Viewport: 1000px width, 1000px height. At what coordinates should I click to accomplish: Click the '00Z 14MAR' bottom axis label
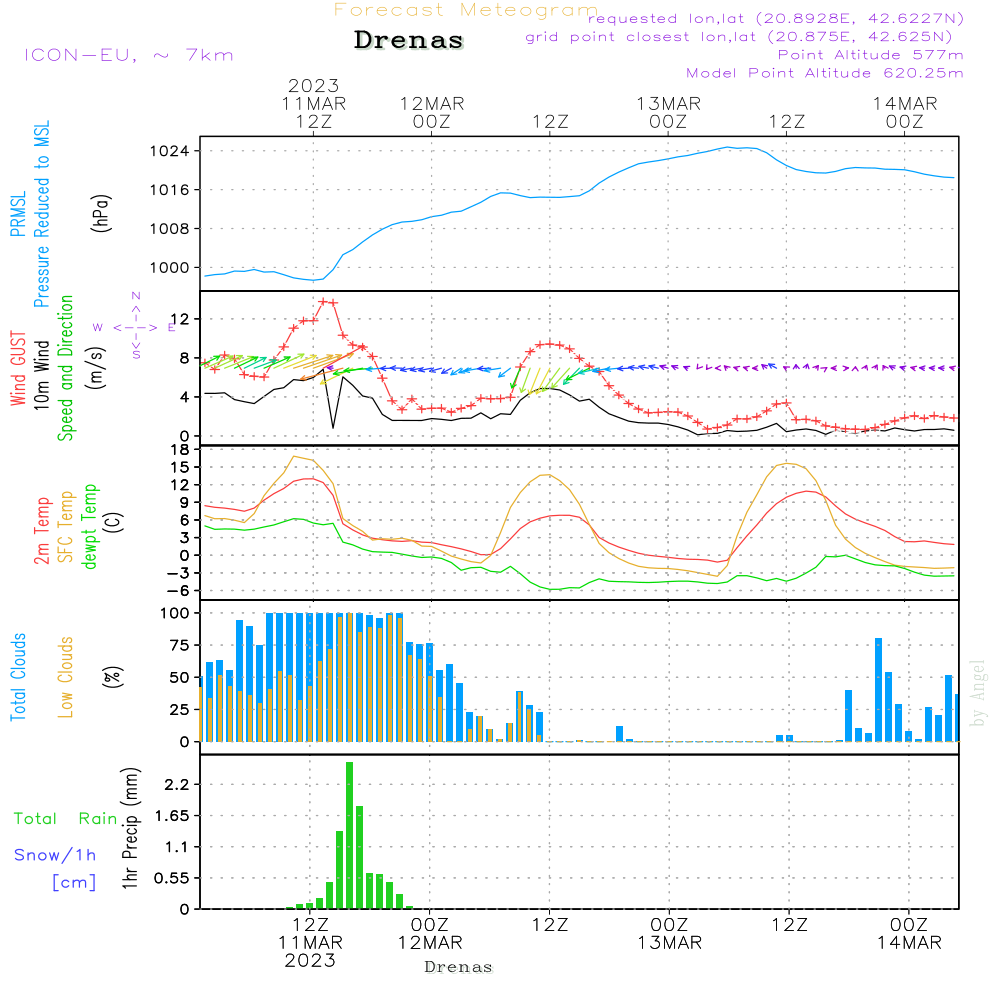pyautogui.click(x=909, y=934)
